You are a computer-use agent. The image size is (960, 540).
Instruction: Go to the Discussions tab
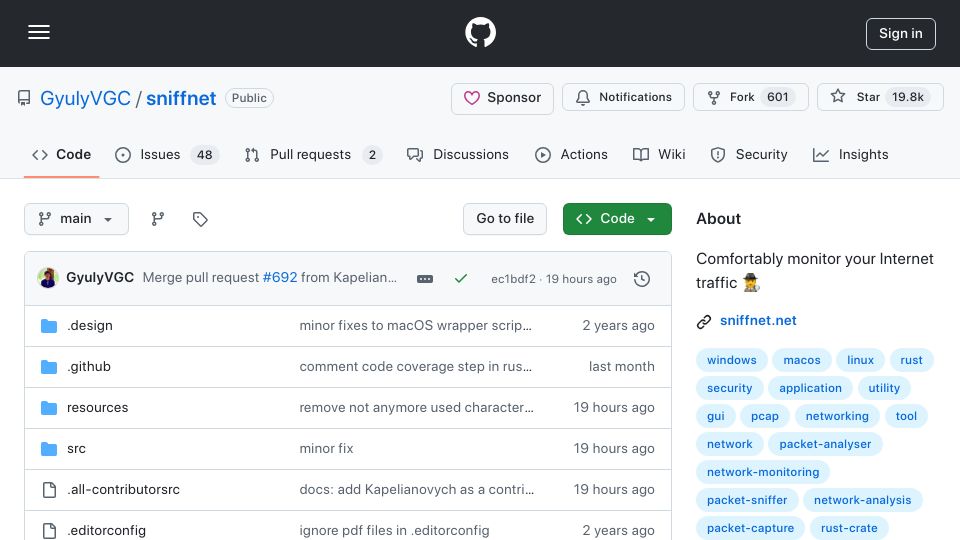tap(457, 154)
